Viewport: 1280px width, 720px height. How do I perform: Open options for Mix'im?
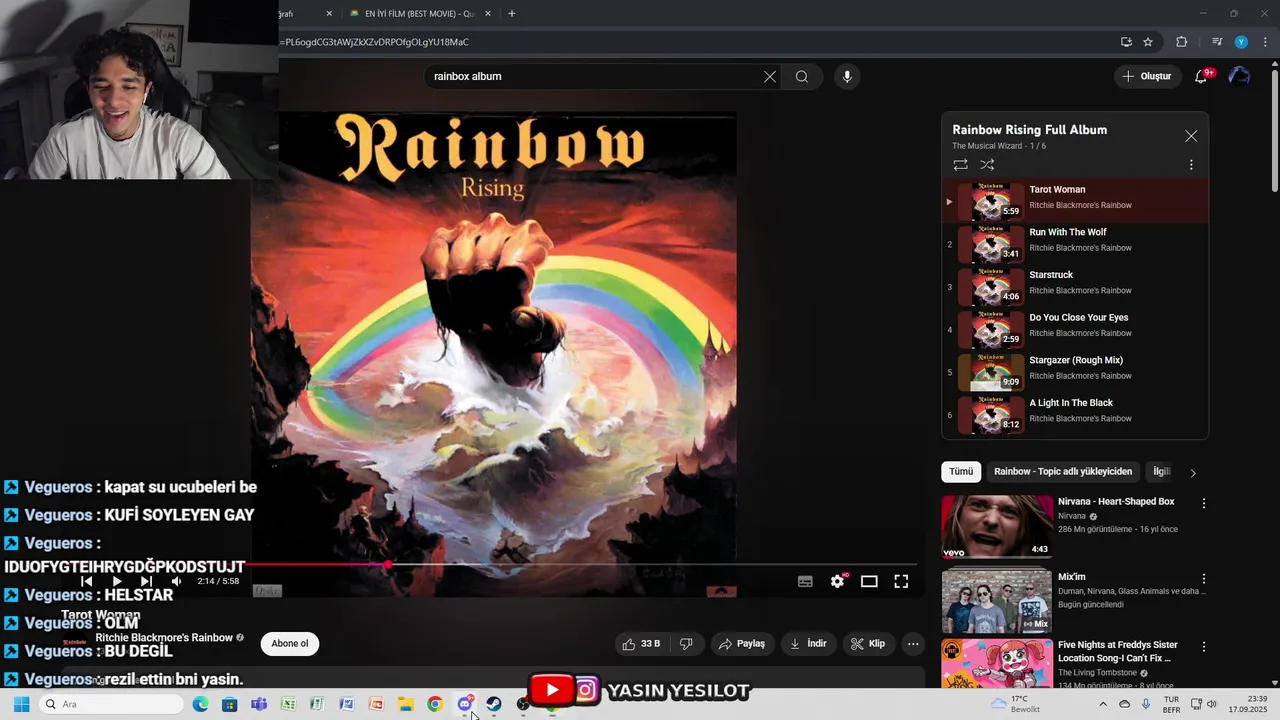pyautogui.click(x=1204, y=579)
